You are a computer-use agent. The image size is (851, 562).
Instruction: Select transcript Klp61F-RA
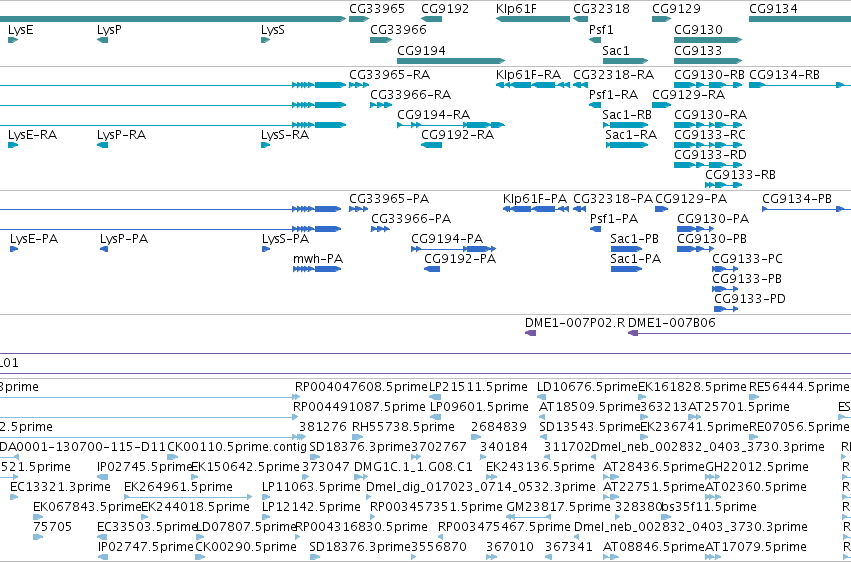pos(528,74)
